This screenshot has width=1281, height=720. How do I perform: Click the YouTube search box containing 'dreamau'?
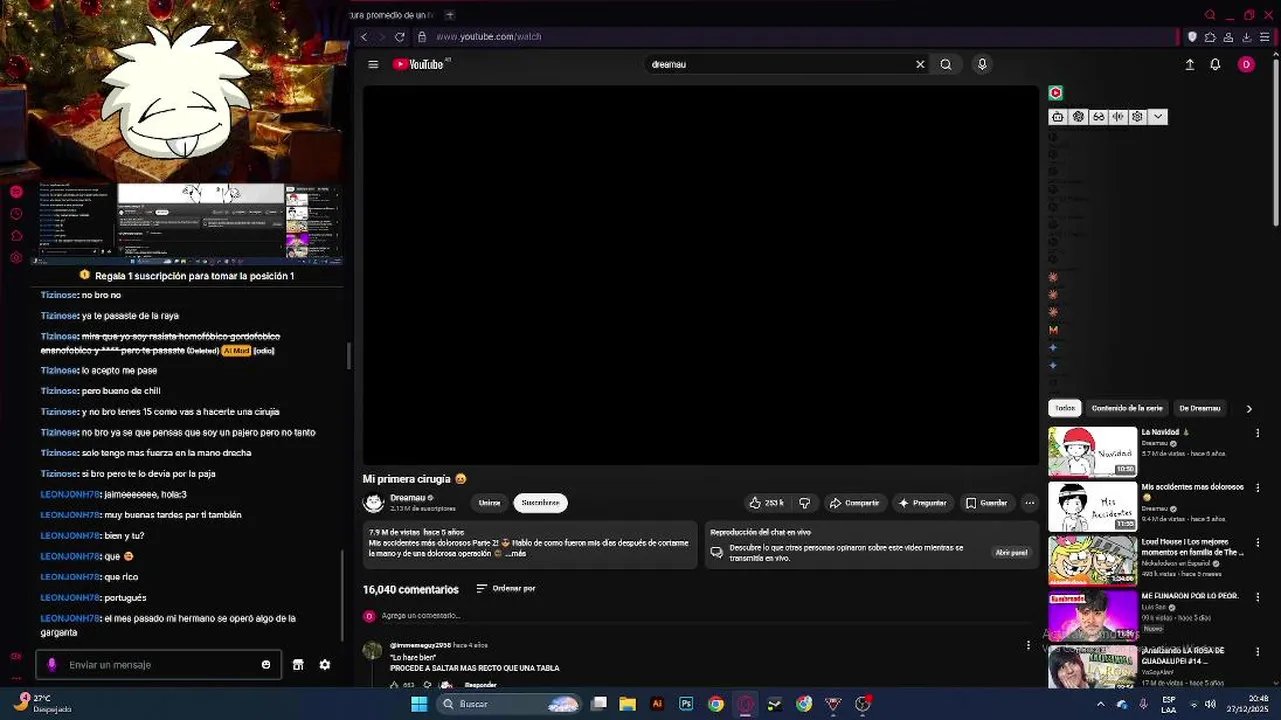pos(780,64)
